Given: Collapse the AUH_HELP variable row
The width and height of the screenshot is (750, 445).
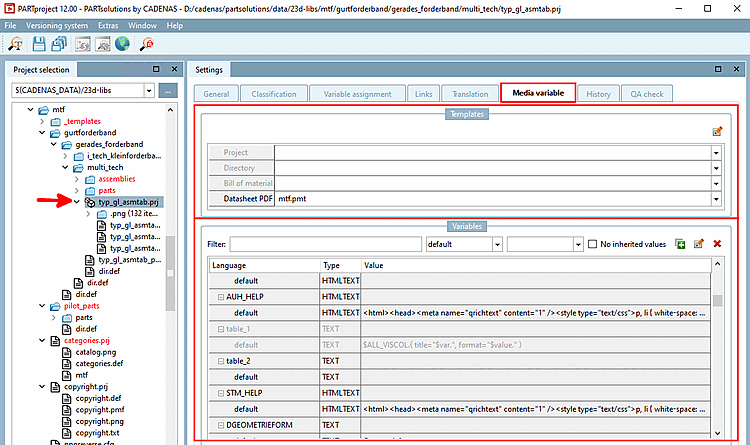Looking at the screenshot, I should pyautogui.click(x=221, y=297).
